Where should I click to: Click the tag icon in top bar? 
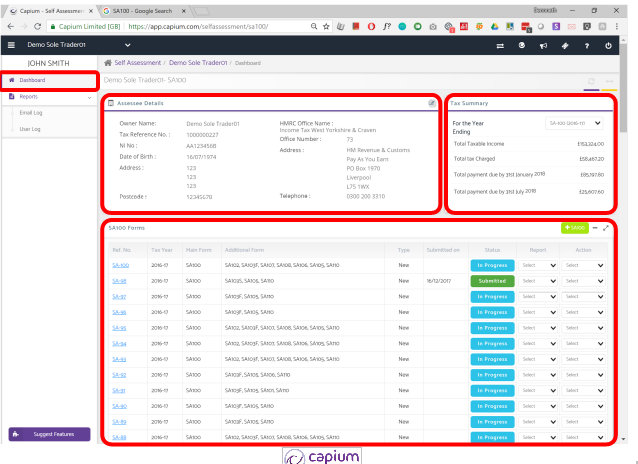click(x=565, y=46)
